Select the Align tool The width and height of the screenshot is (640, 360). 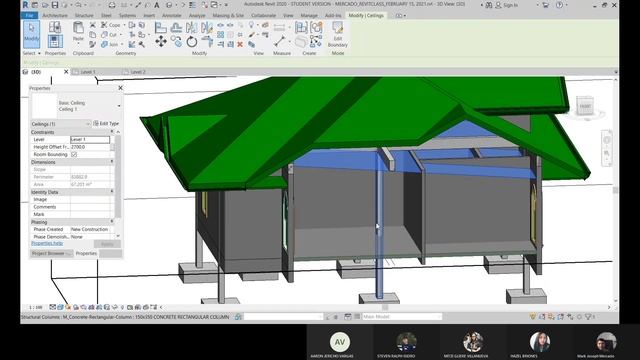(160, 28)
